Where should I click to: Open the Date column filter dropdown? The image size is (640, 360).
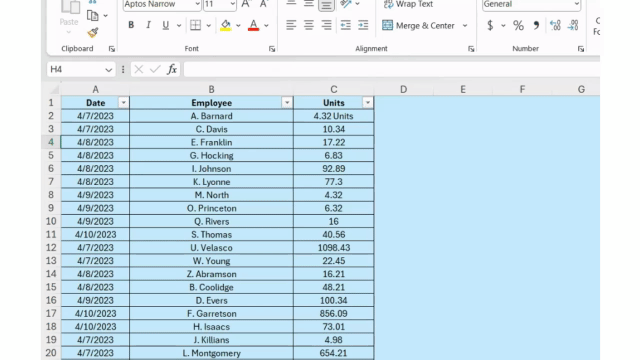coord(123,103)
